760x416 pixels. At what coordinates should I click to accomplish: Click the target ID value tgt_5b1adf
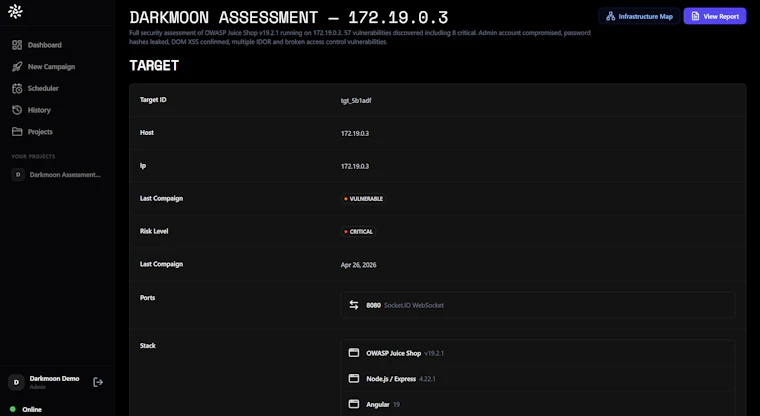pyautogui.click(x=356, y=100)
